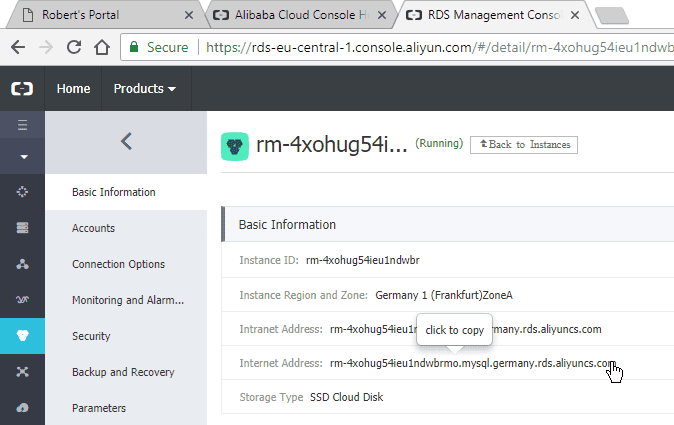Click the (Running) status label
Screen dimensions: 674x425
coord(439,144)
